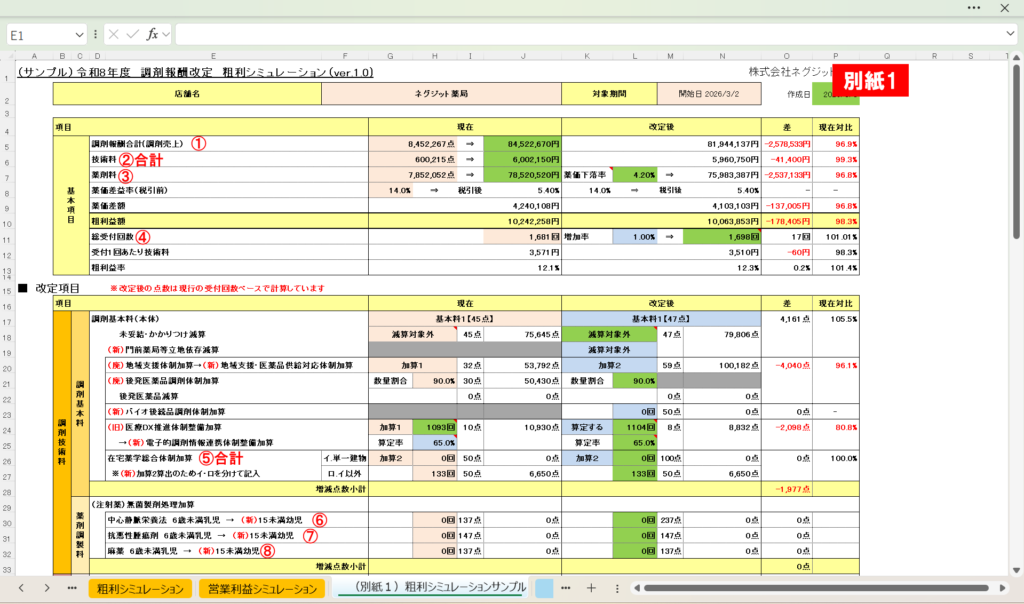Viewport: 1024px width, 604px height.
Task: Switch to 粗利シミュレーション sheet tab
Action: click(138, 587)
